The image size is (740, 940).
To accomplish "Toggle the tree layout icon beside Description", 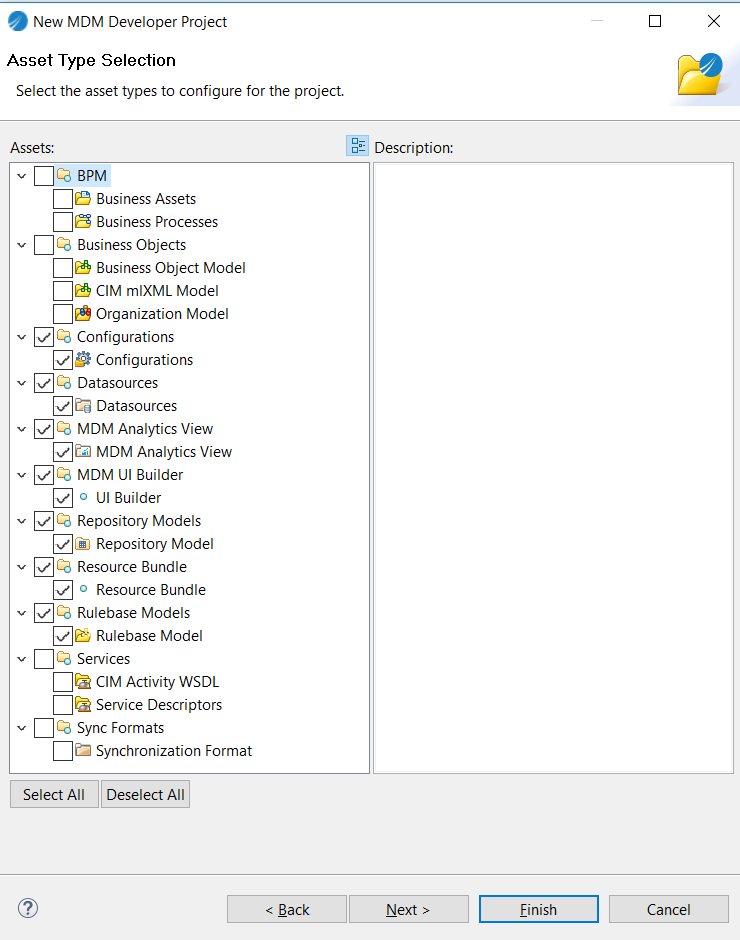I will pos(357,146).
